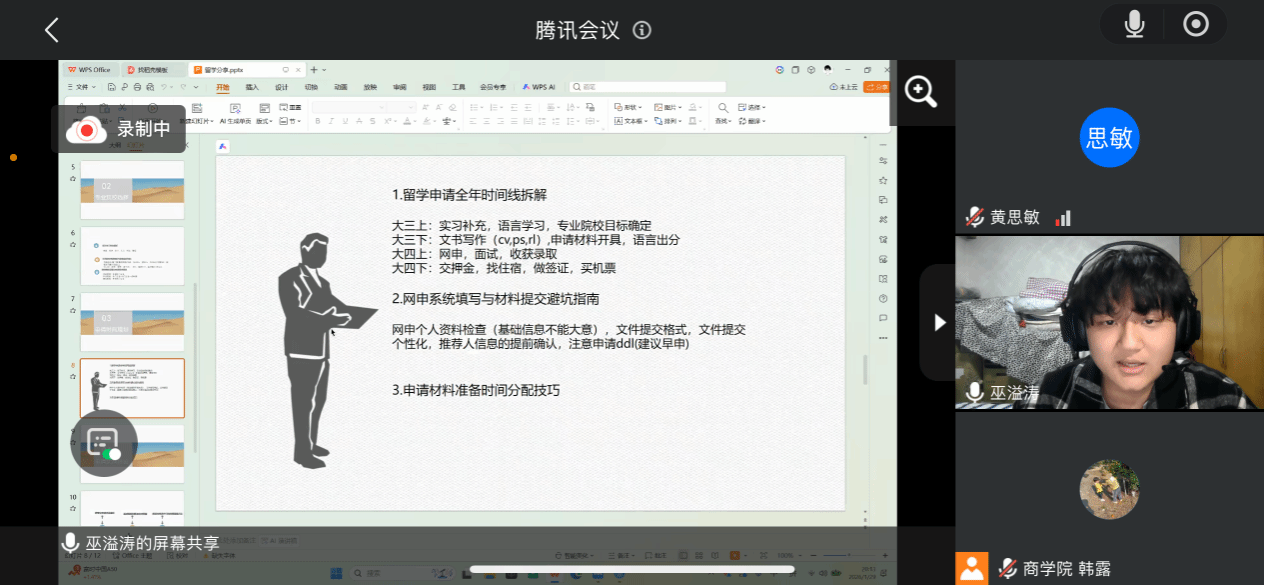Image resolution: width=1264 pixels, height=585 pixels.
Task: Zoom in on the shared screen with magnifier
Action: (920, 92)
